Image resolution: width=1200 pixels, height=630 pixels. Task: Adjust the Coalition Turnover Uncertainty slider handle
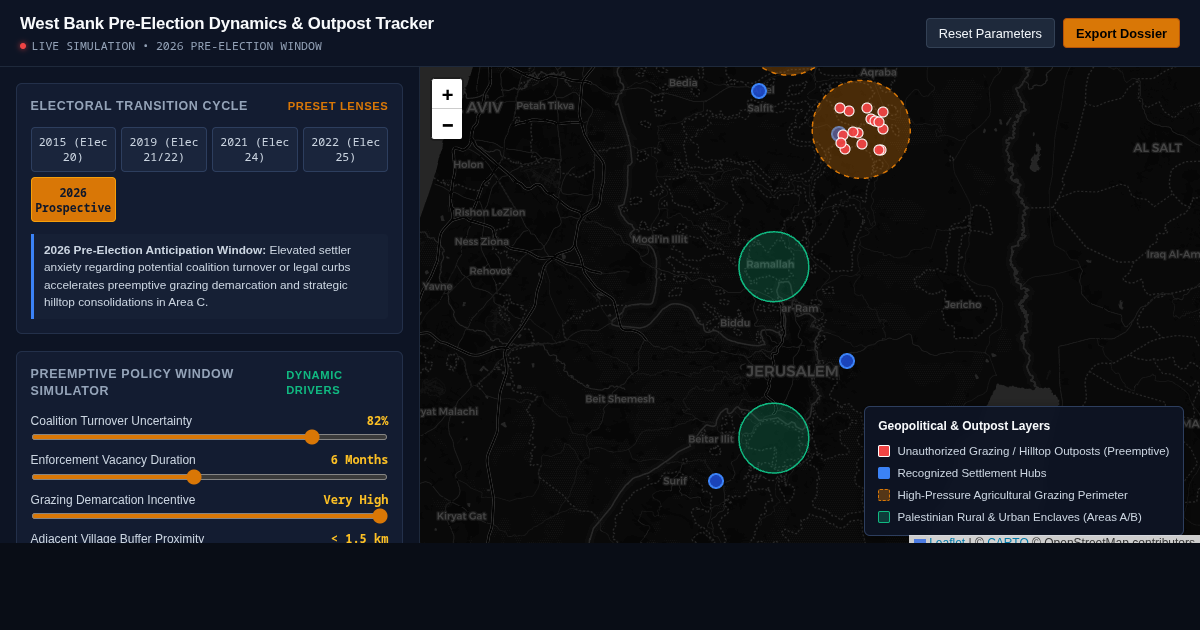point(312,437)
